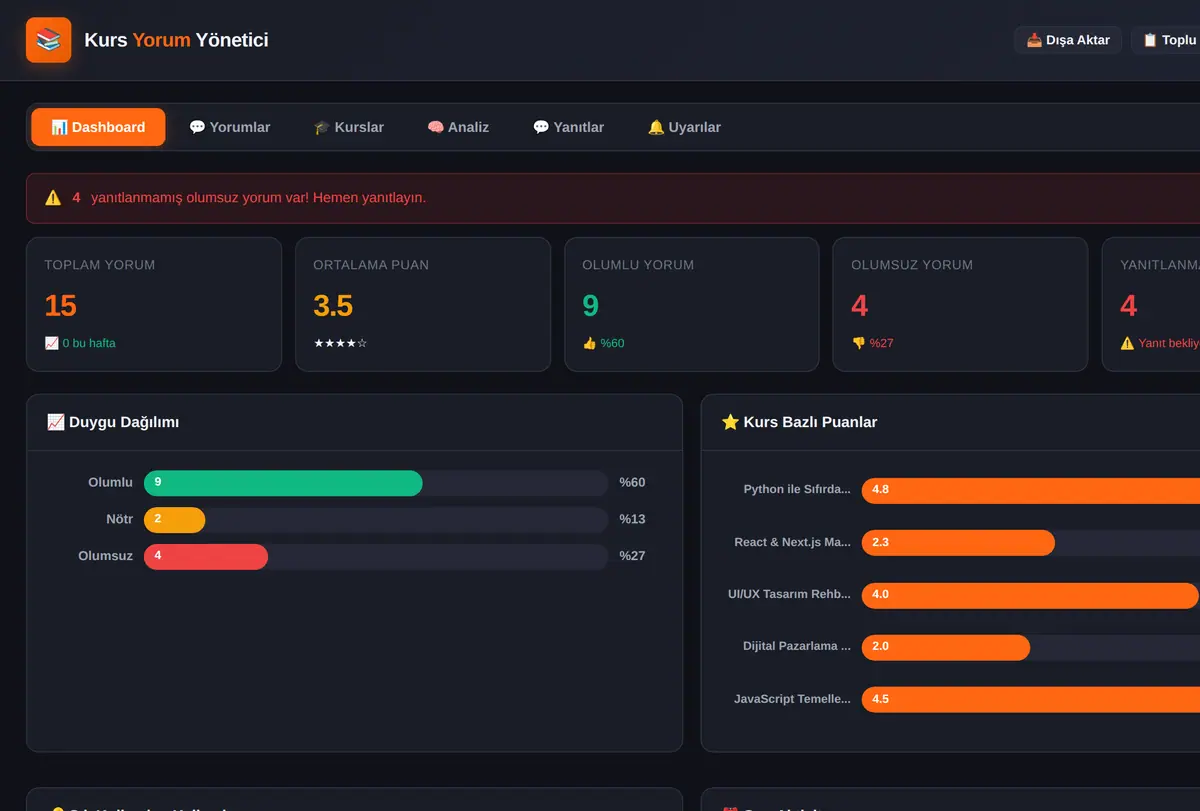The height and width of the screenshot is (811, 1200).
Task: Click the star rating under Ortalama Puan
Action: click(x=340, y=343)
